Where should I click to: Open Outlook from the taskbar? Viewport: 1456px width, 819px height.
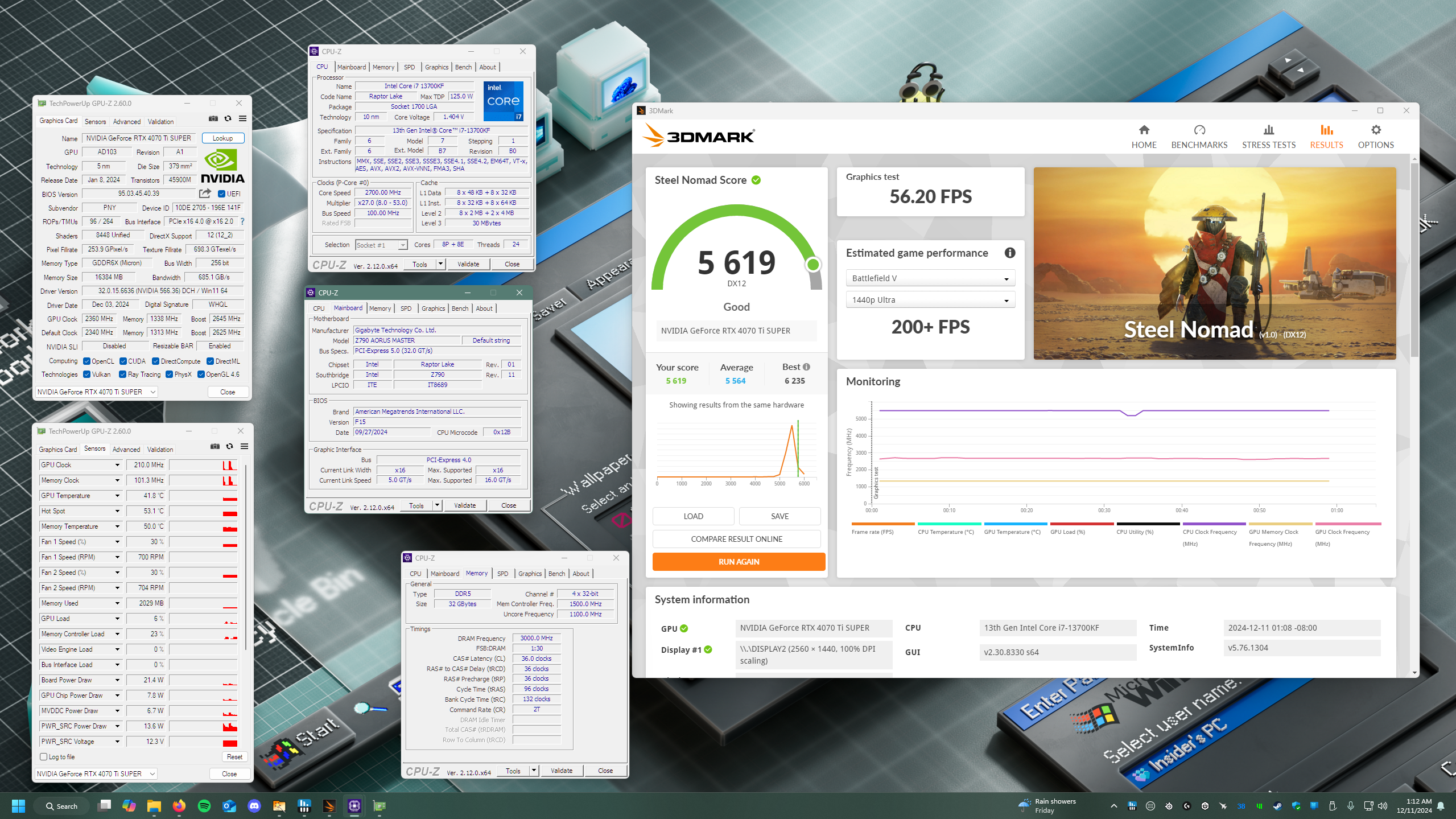(229, 805)
